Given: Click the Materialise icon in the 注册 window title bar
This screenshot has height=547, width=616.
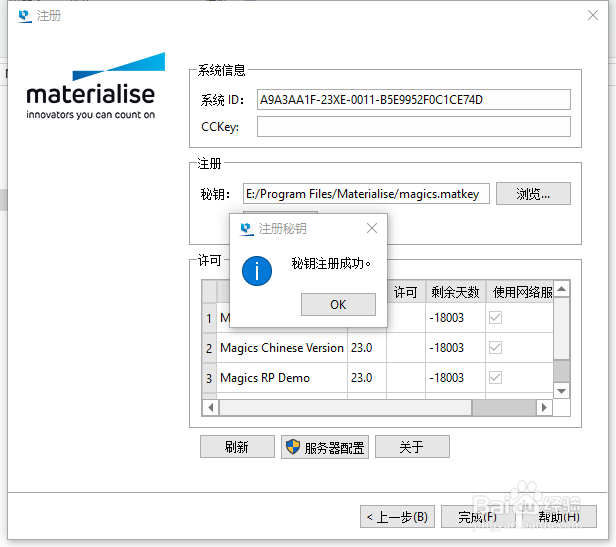Looking at the screenshot, I should point(25,16).
